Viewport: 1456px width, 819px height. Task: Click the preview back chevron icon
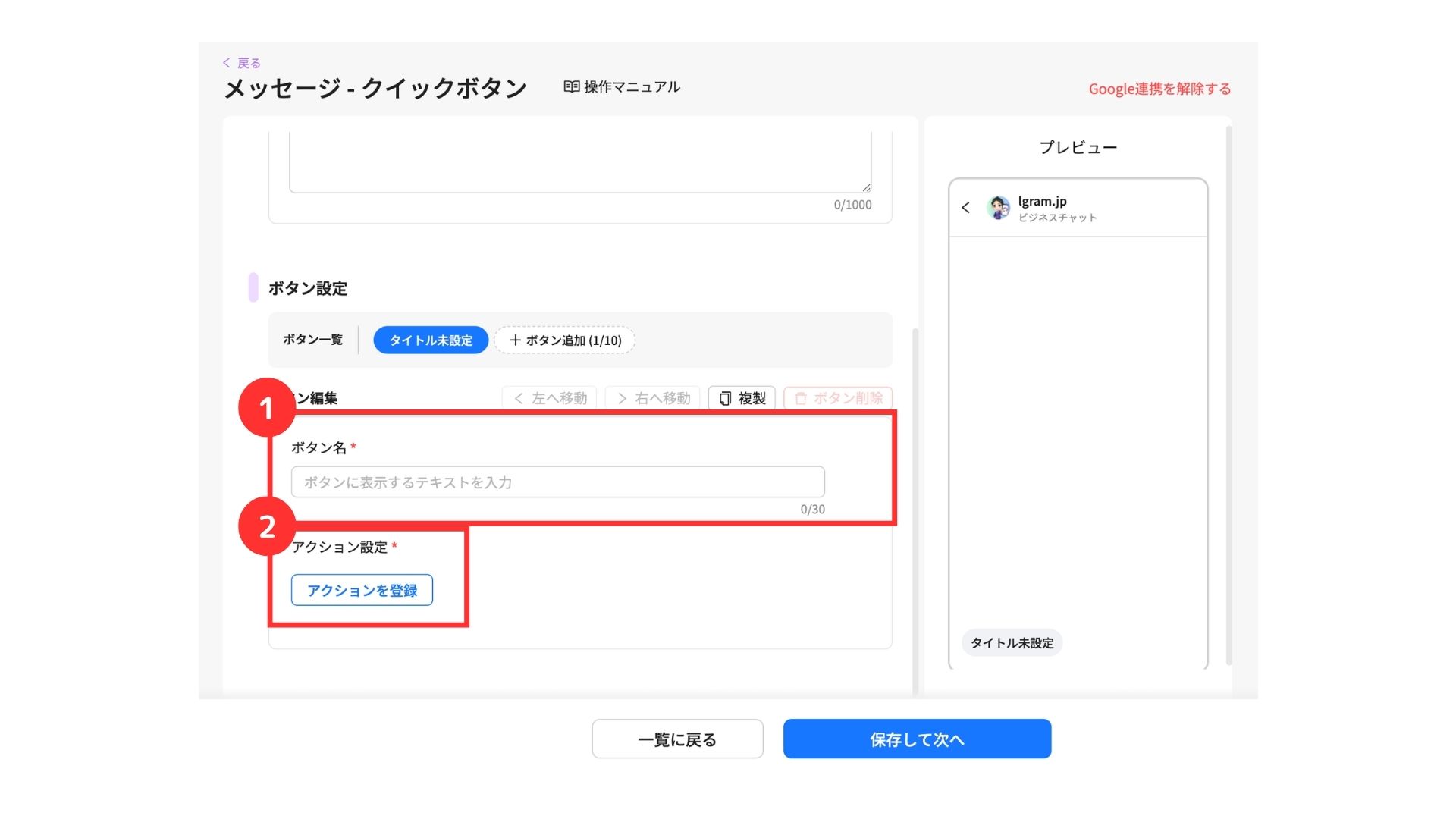point(965,208)
